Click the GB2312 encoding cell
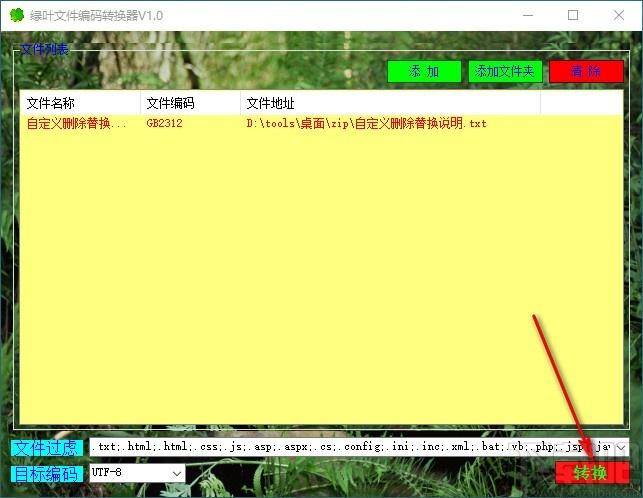 (164, 123)
